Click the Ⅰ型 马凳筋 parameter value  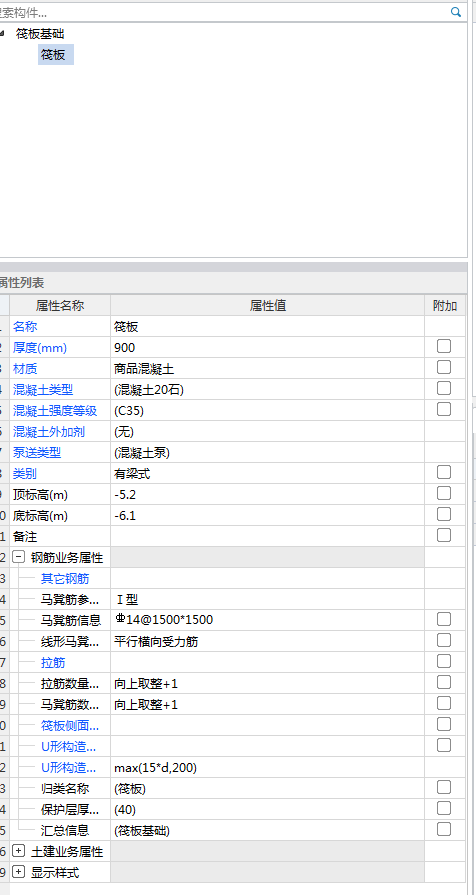[x=267, y=600]
